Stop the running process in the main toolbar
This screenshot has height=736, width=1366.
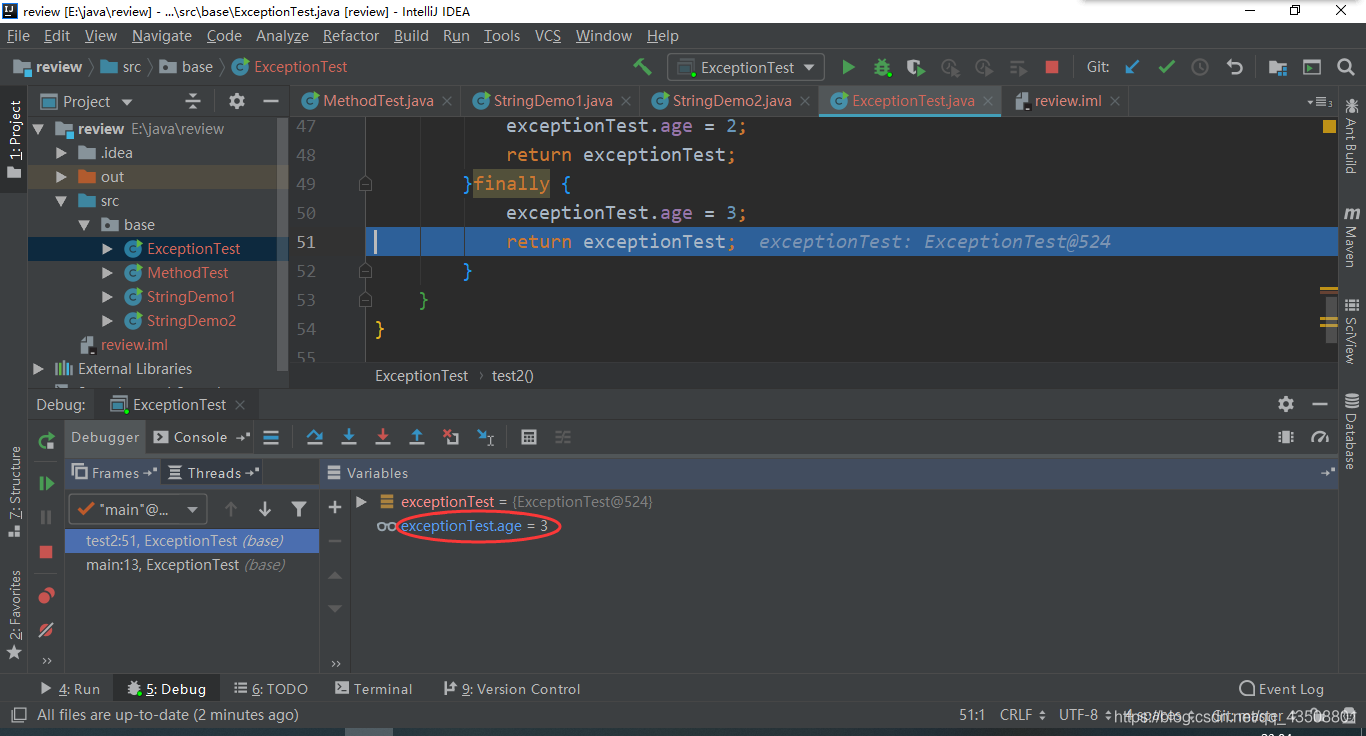(x=1051, y=67)
